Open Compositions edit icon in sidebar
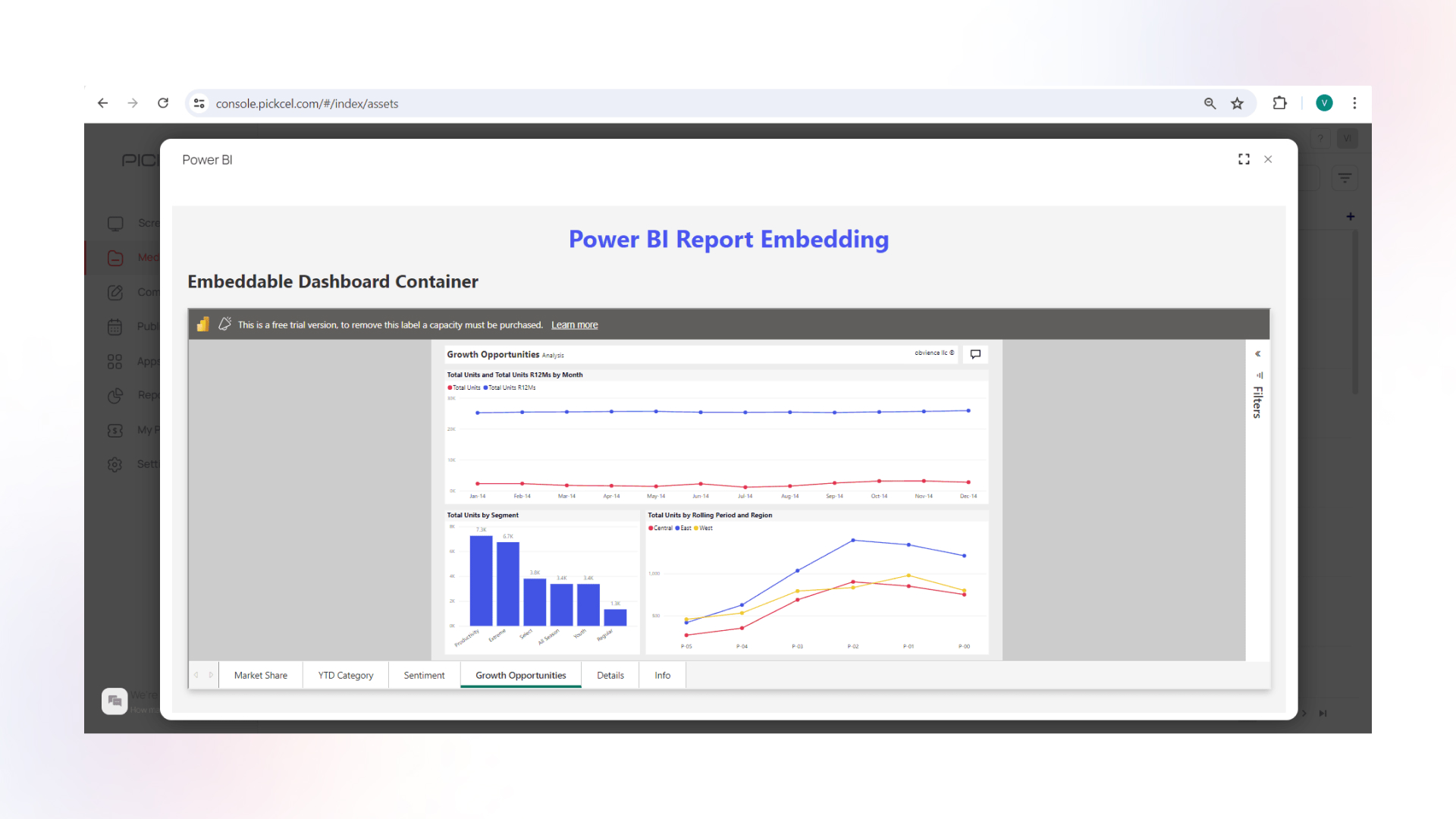This screenshot has height=819, width=1456. point(115,292)
